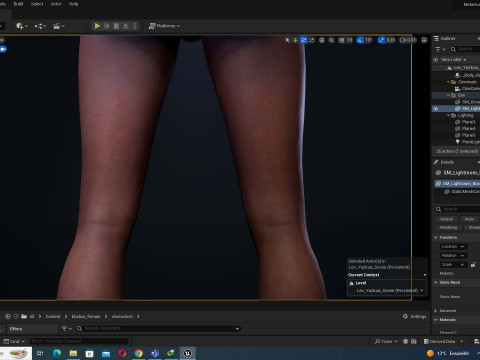Collapse the Transform section
This screenshot has width=480, height=360.
point(435,237)
